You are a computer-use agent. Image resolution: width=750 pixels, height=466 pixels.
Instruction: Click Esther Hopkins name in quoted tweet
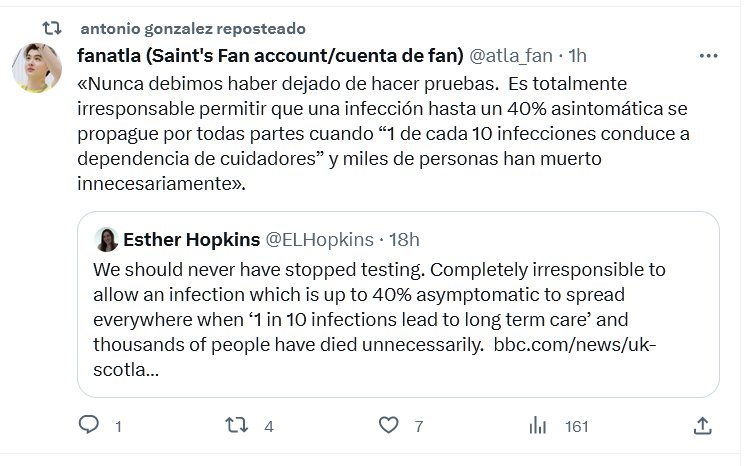(x=190, y=239)
